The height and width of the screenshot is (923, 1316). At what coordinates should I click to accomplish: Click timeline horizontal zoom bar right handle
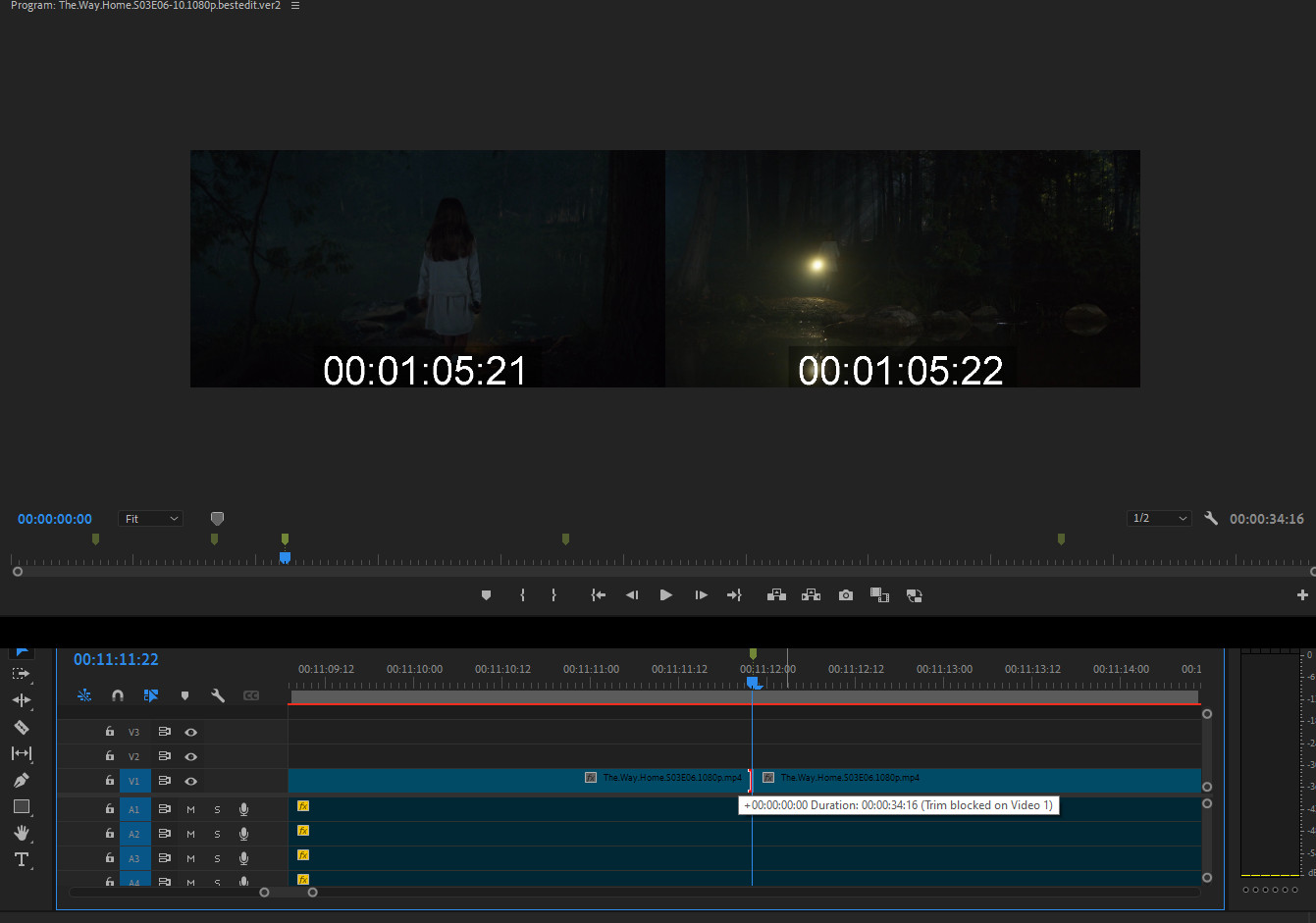tap(312, 893)
